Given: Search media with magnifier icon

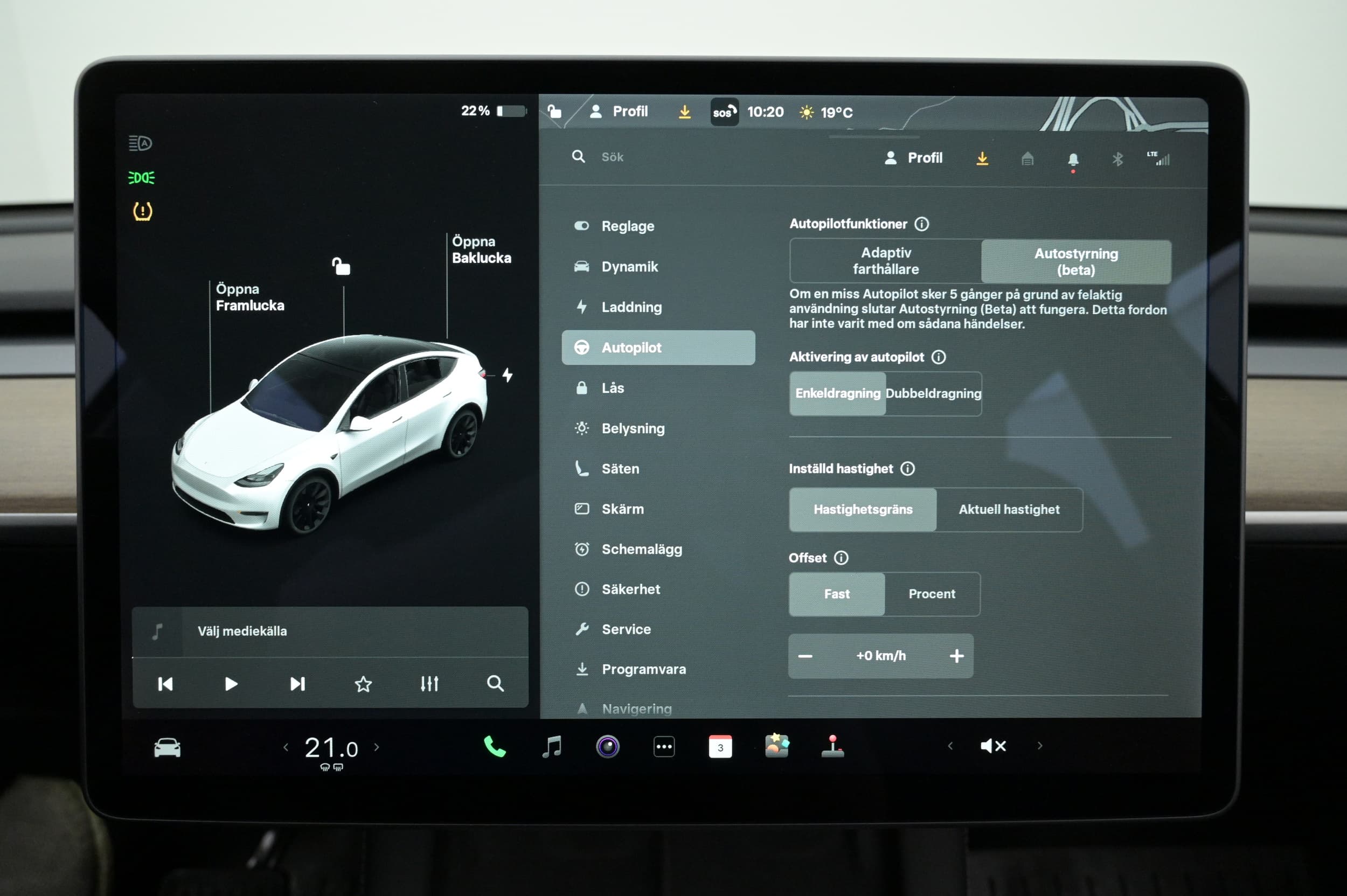Looking at the screenshot, I should (495, 683).
